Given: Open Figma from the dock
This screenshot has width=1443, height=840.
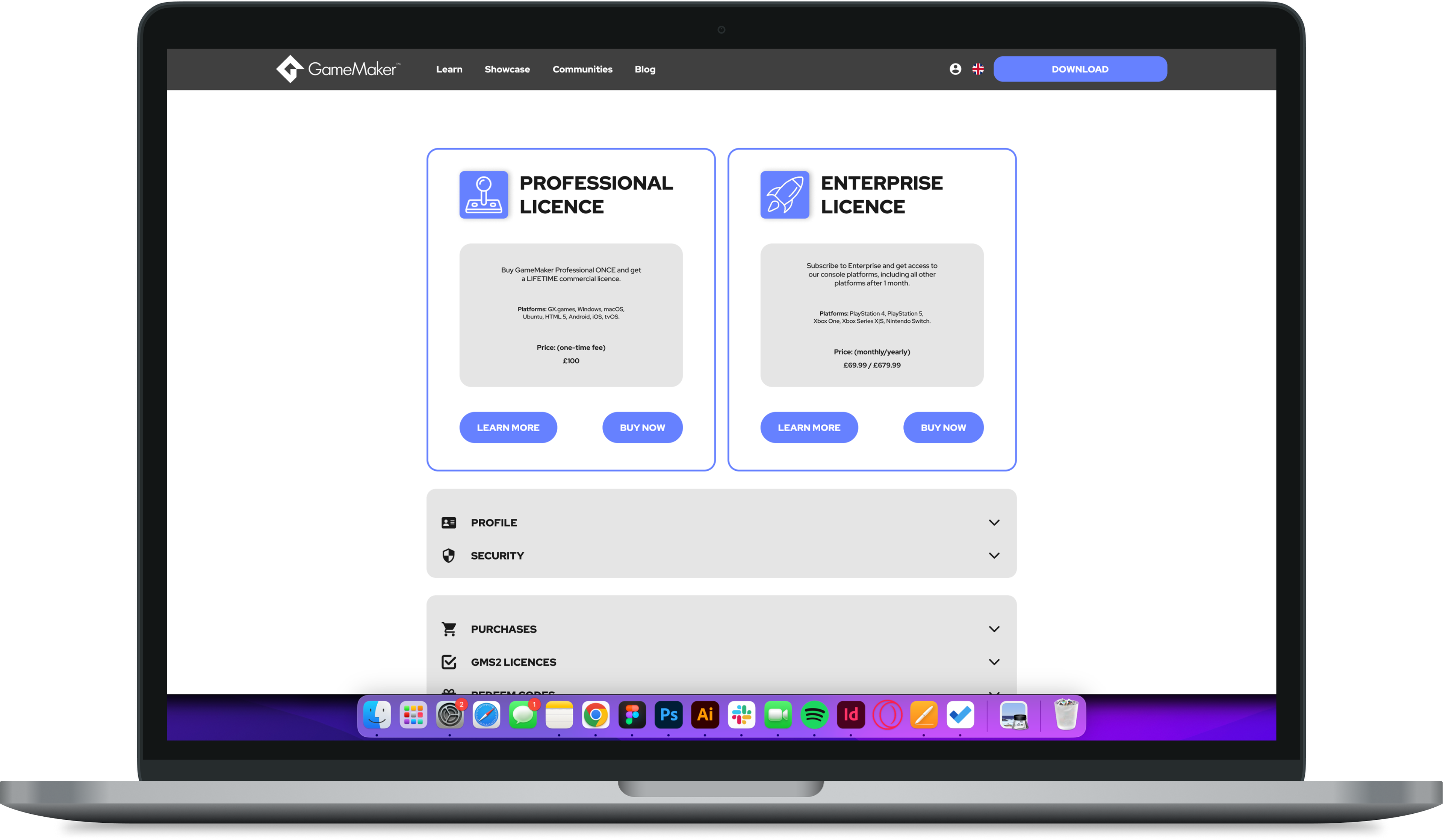Looking at the screenshot, I should tap(632, 715).
